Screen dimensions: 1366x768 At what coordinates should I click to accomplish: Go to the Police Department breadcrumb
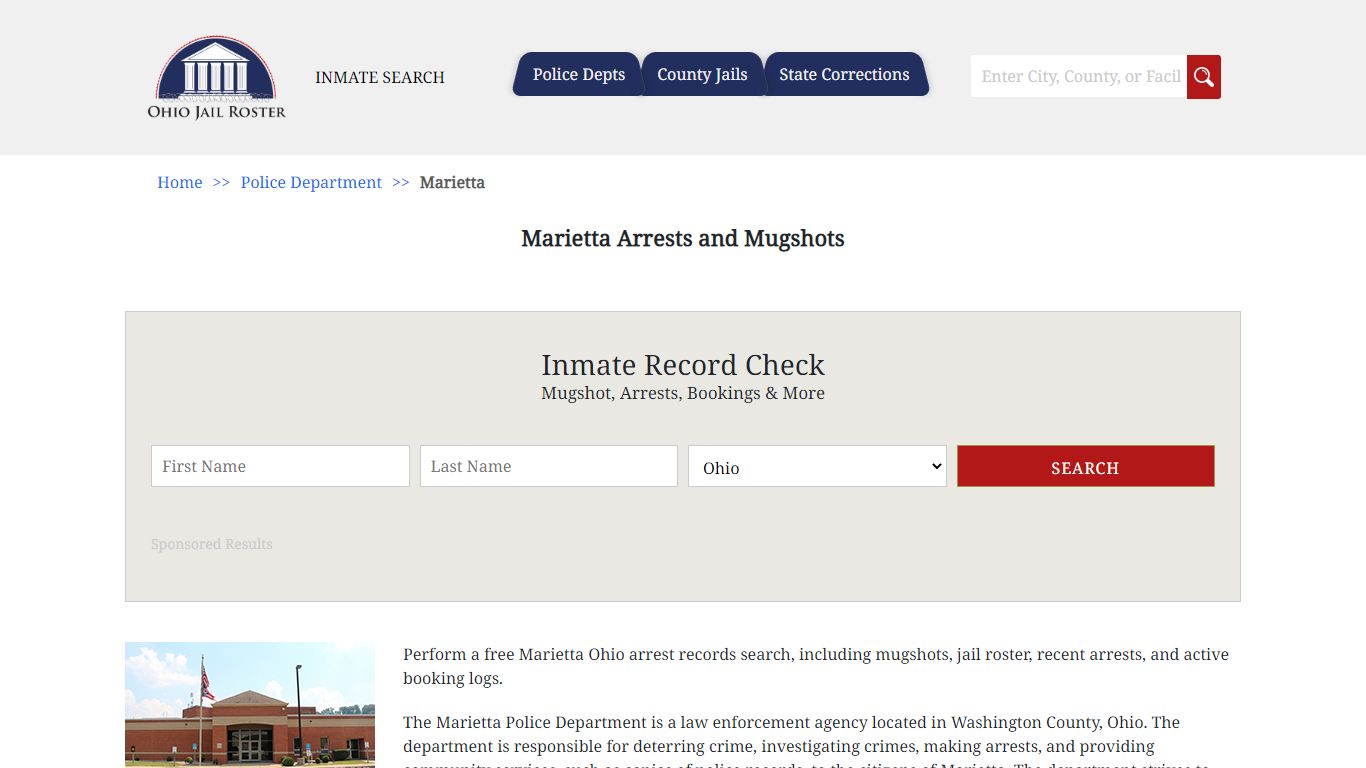click(311, 182)
